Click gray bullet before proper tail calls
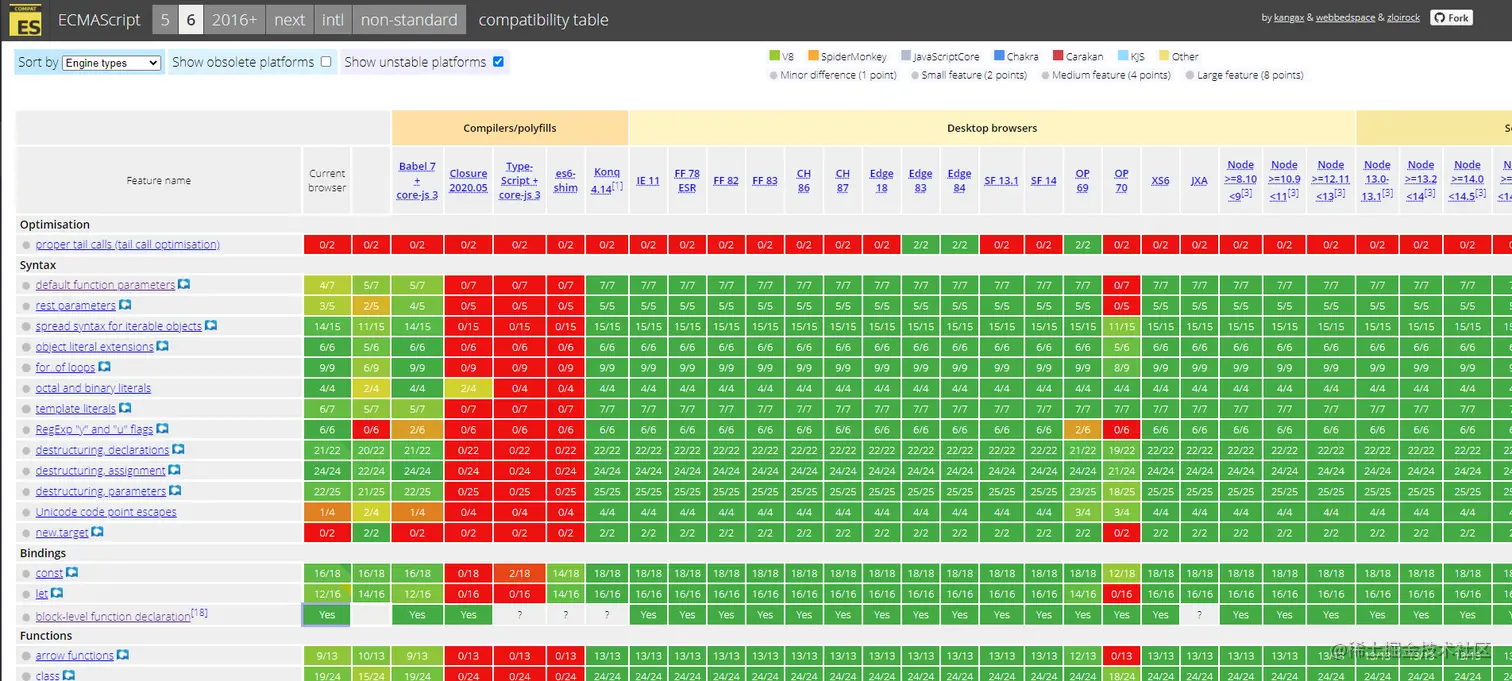 coord(27,245)
